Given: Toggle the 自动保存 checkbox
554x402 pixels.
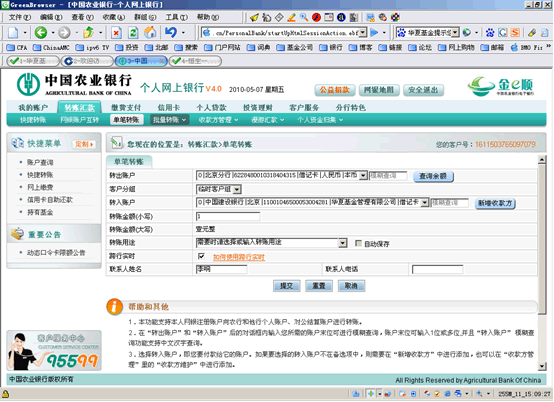Looking at the screenshot, I should coord(358,243).
